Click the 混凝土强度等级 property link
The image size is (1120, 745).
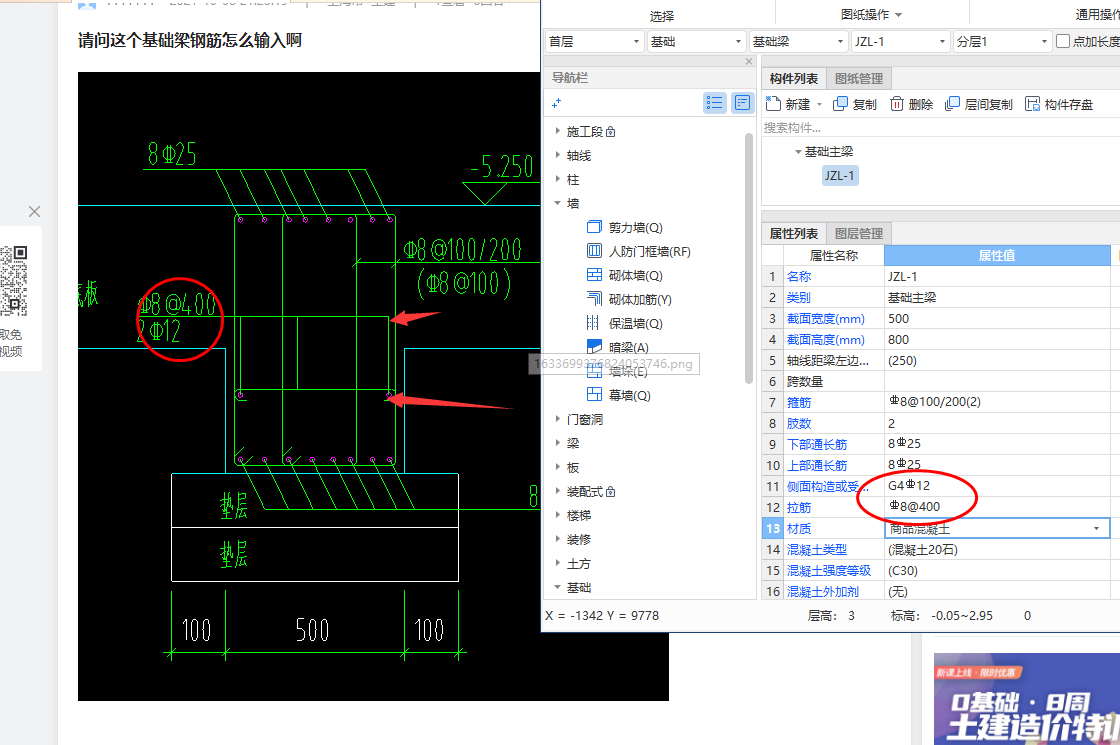coord(829,570)
